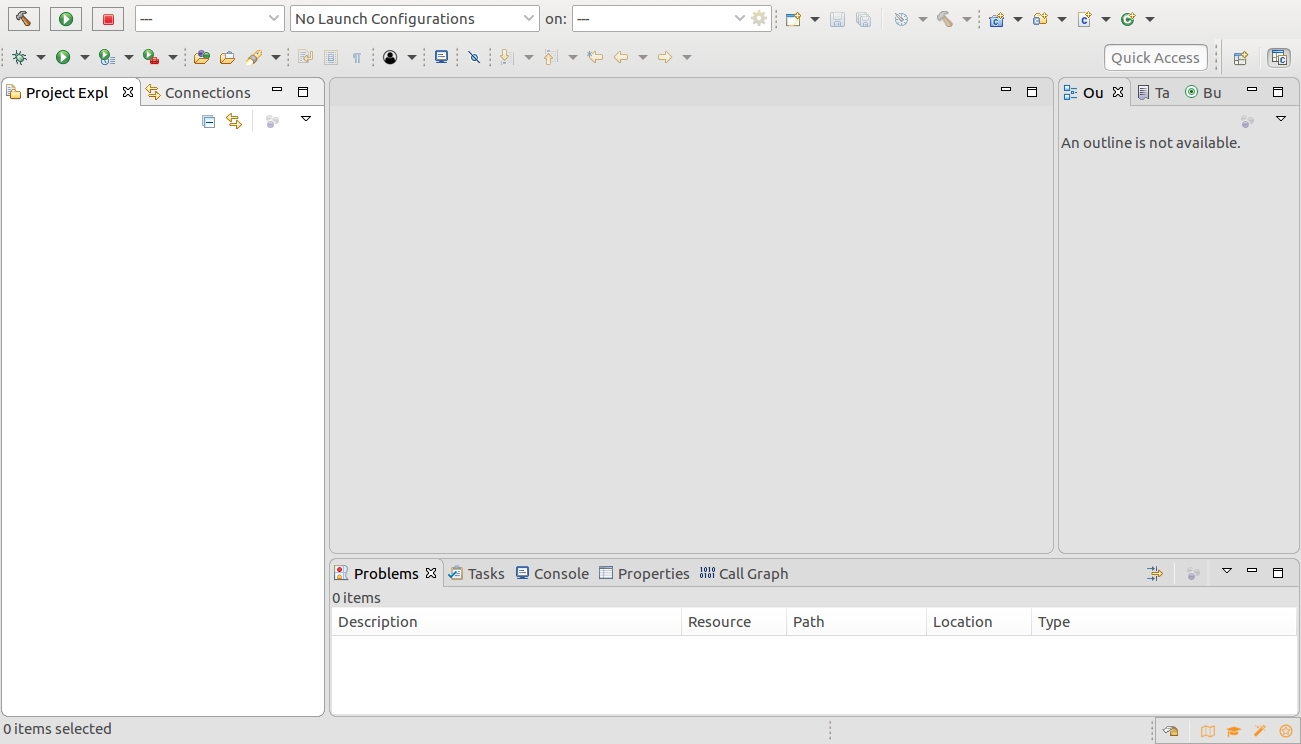Click the red Stop button
This screenshot has width=1301, height=744.
point(108,19)
